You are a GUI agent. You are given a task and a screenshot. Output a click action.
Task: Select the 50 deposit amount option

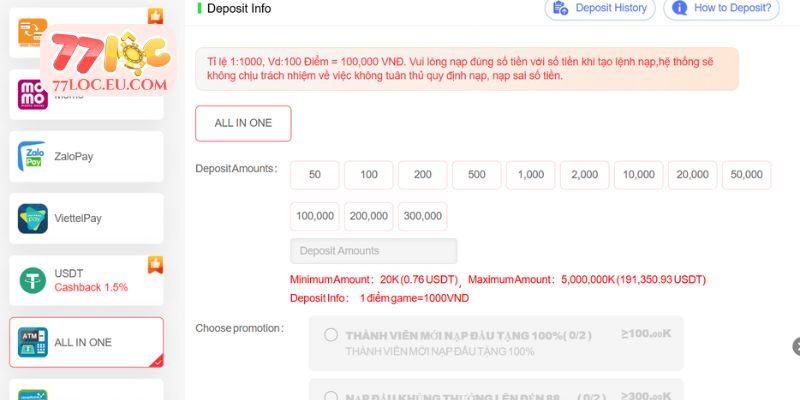point(315,175)
